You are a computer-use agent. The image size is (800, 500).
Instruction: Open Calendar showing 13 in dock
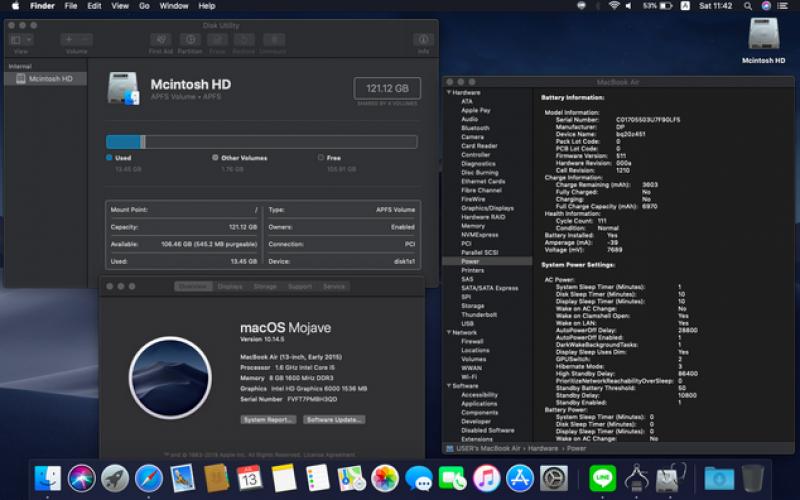(x=249, y=479)
